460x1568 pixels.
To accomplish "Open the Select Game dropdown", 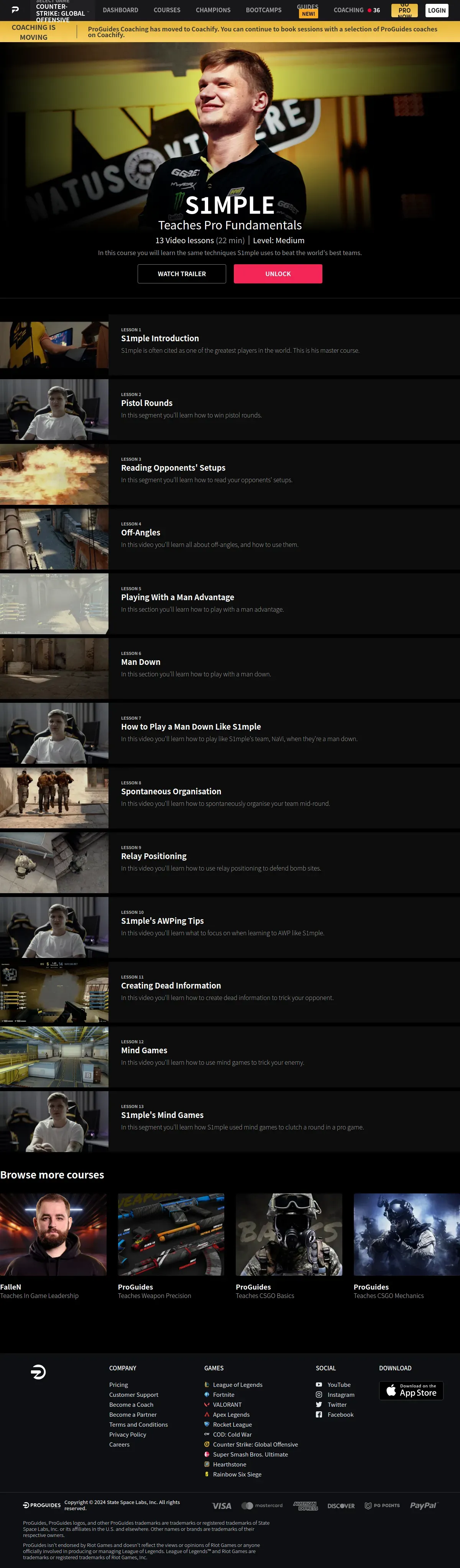I will point(62,10).
